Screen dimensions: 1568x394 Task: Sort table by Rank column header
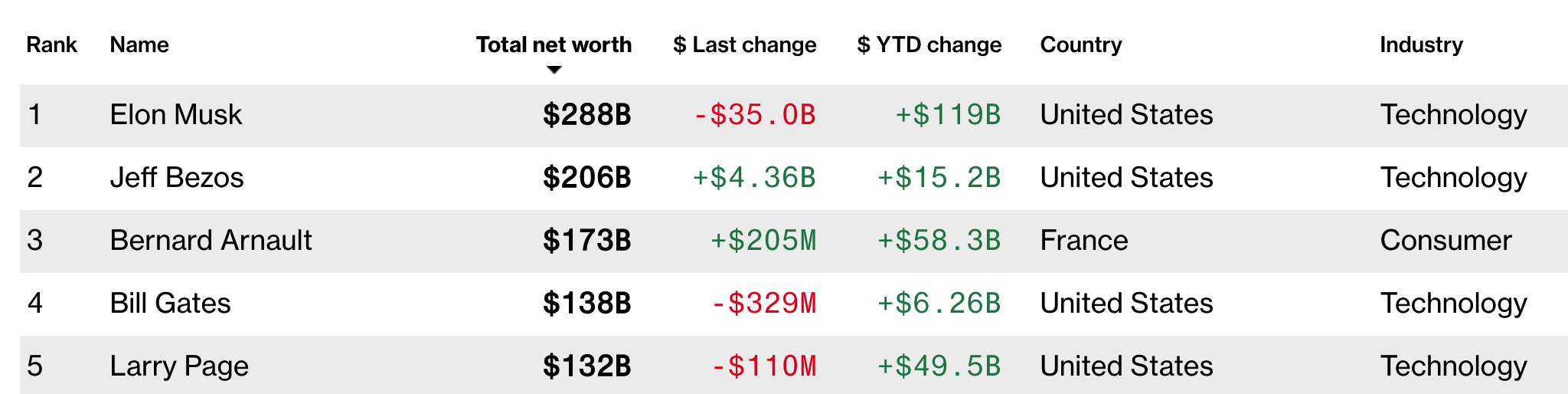[51, 44]
